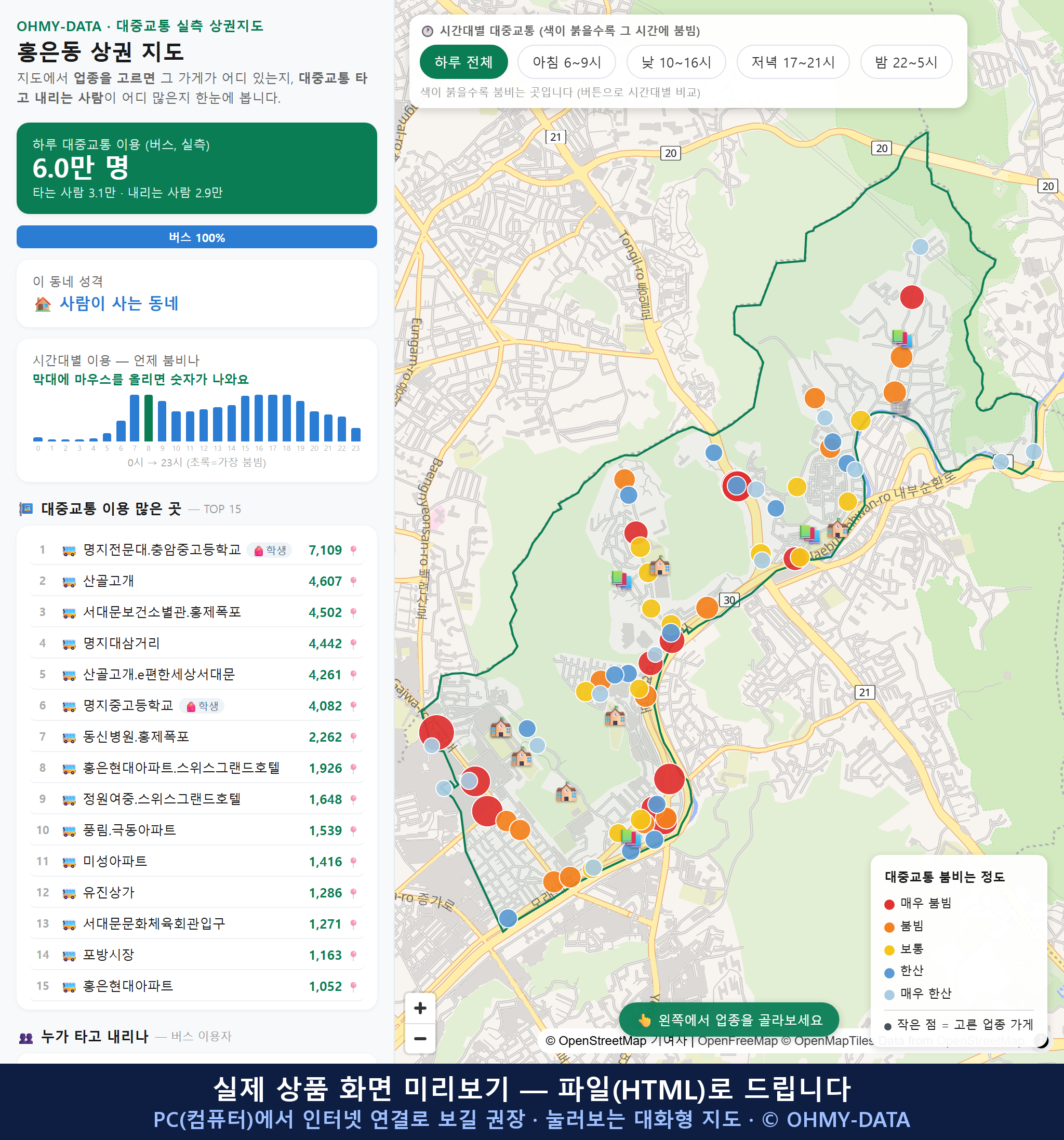Click the map pin for 미성아파트
The image size is (1064, 1140).
click(x=353, y=862)
